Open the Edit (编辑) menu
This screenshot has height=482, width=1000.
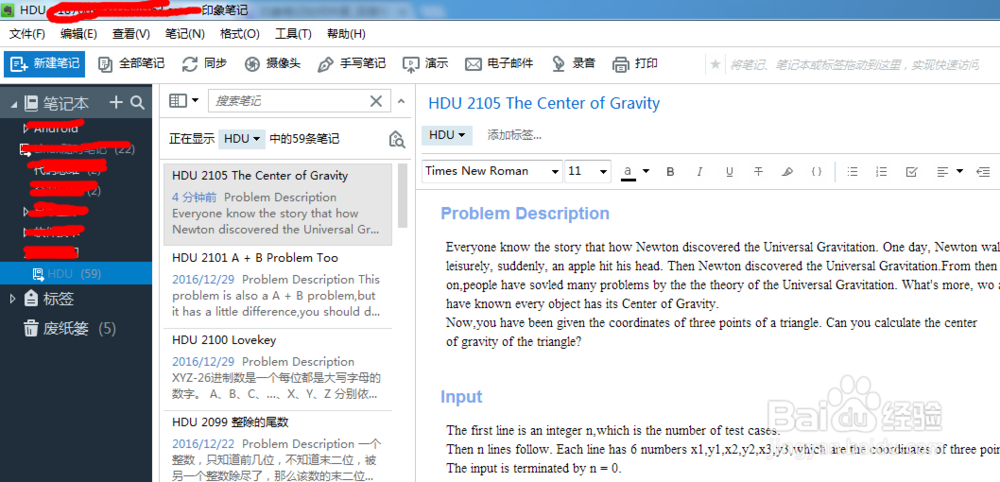pos(78,34)
